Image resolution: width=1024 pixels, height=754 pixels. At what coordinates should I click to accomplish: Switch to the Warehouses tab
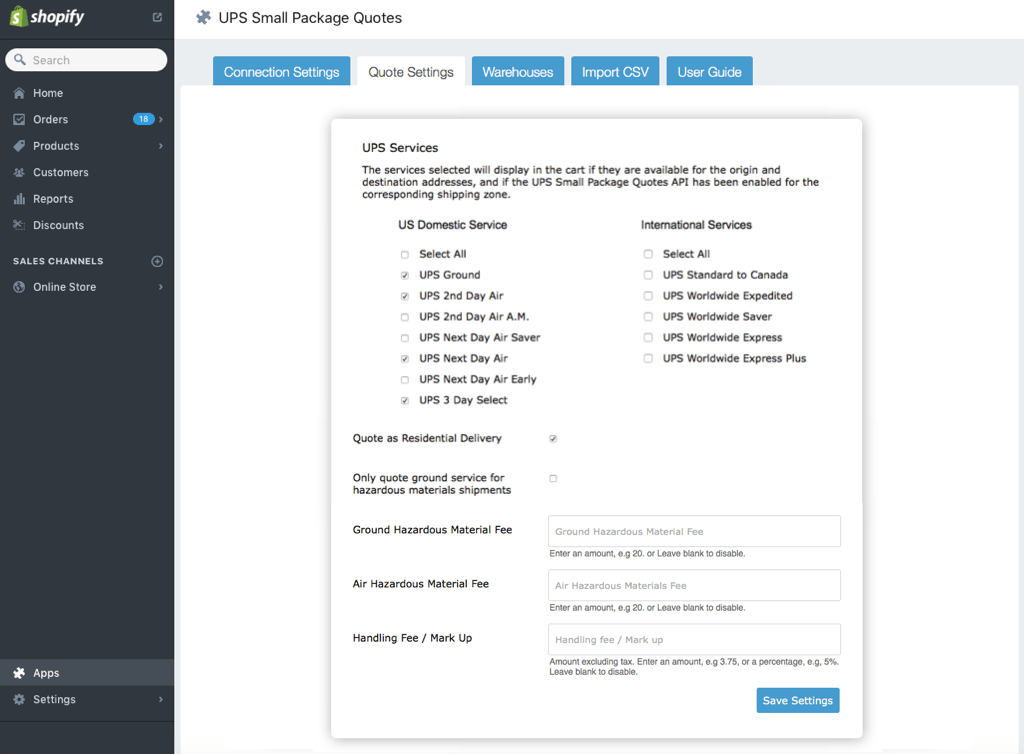point(517,71)
